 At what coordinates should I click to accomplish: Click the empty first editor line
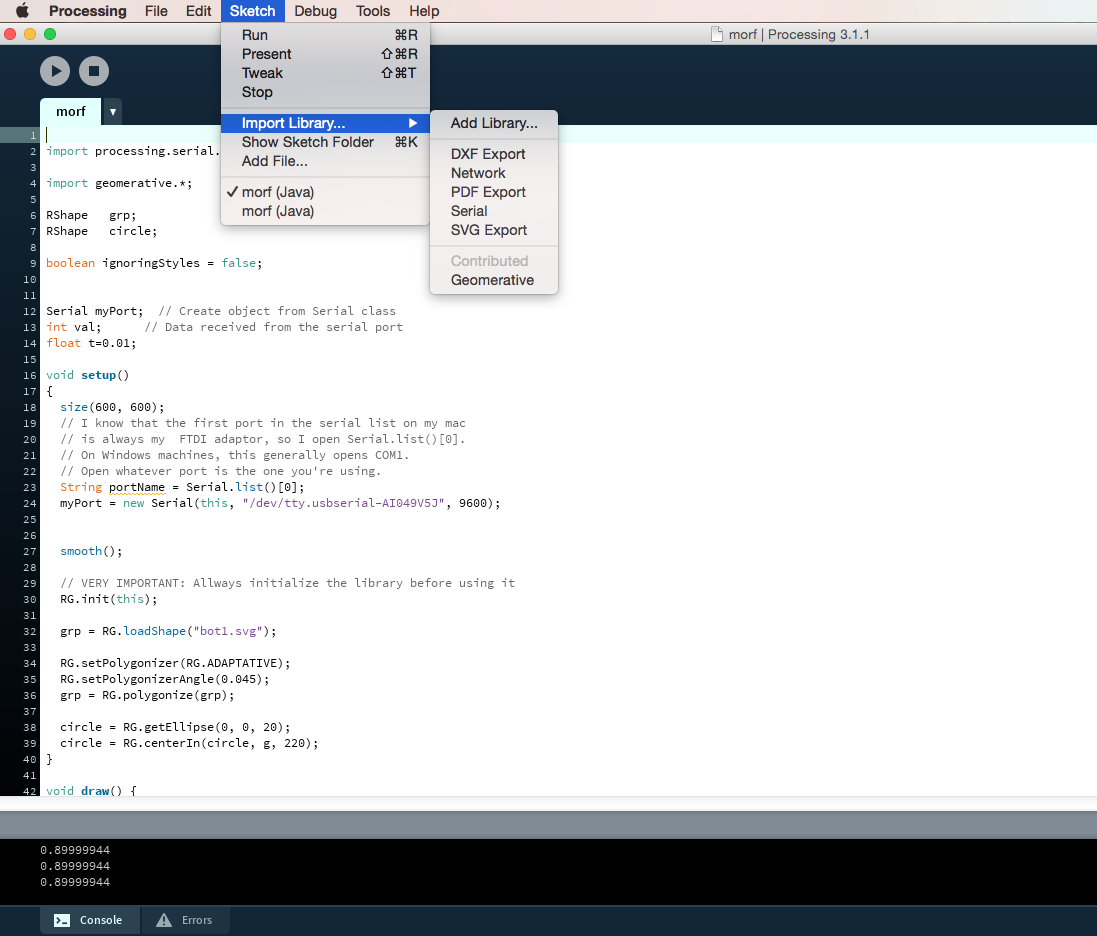tap(568, 135)
